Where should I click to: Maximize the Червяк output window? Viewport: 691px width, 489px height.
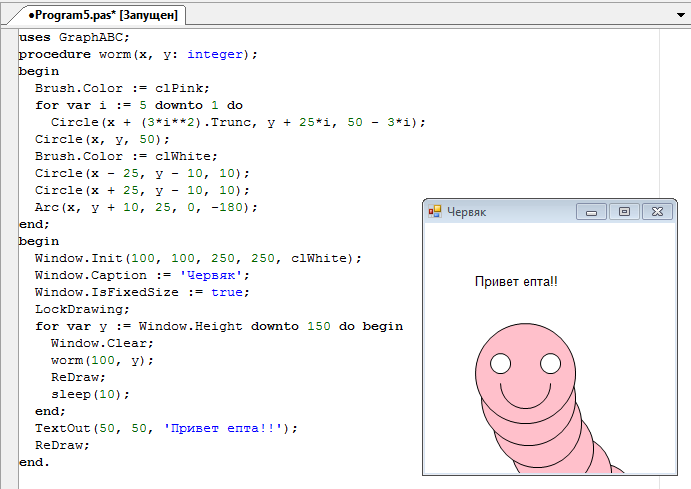point(624,212)
